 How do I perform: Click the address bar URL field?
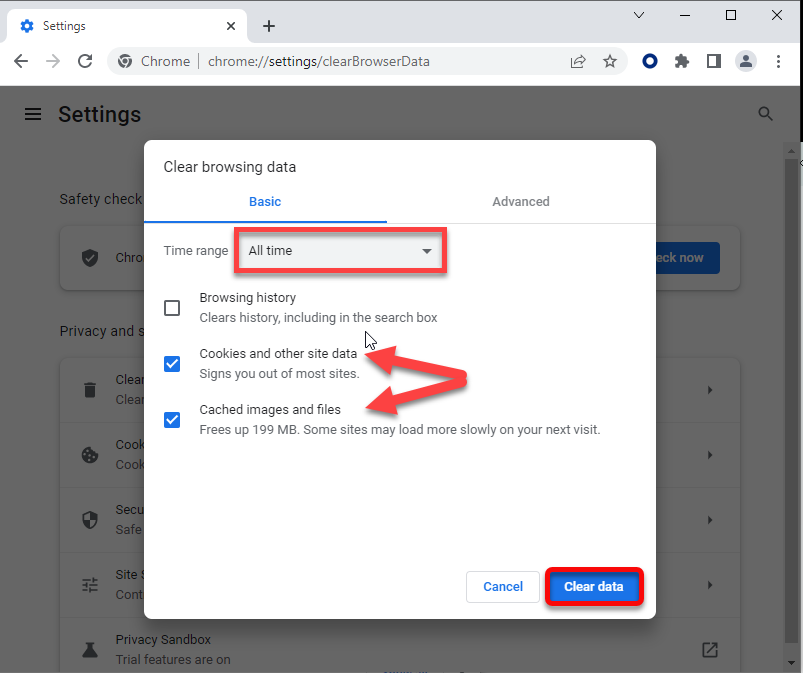380,61
